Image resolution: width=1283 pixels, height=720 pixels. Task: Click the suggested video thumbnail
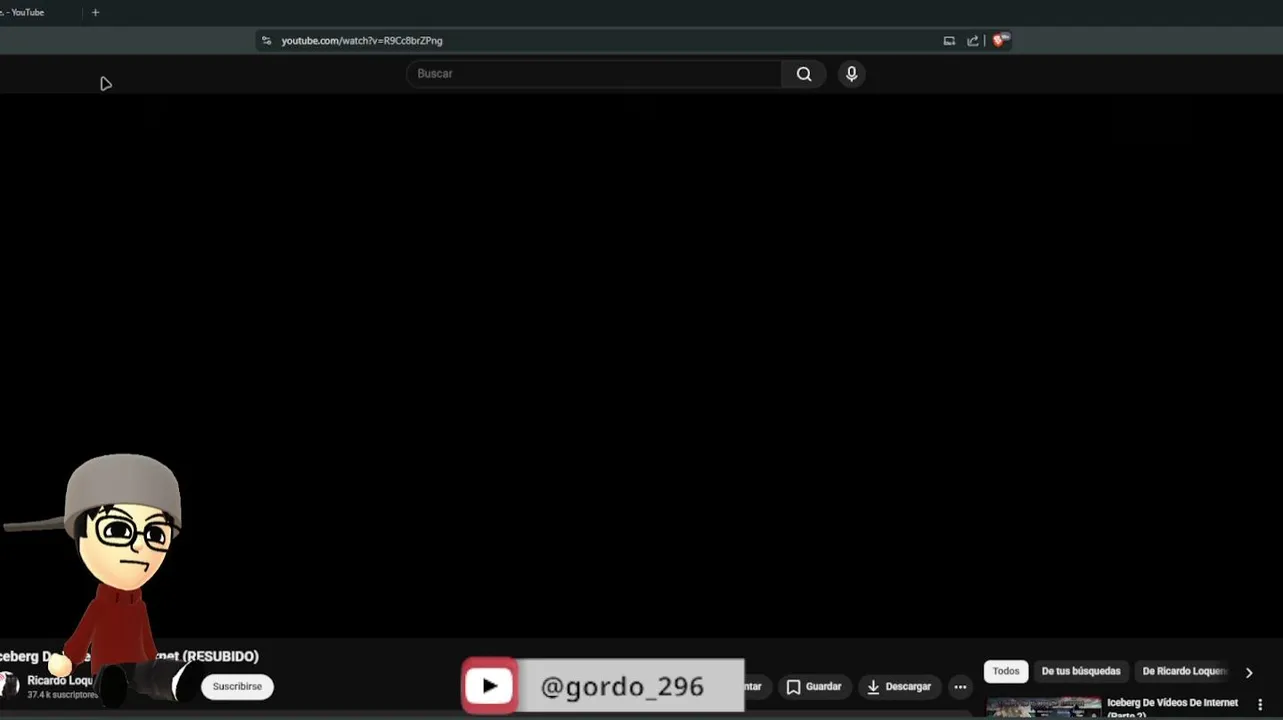[1044, 708]
